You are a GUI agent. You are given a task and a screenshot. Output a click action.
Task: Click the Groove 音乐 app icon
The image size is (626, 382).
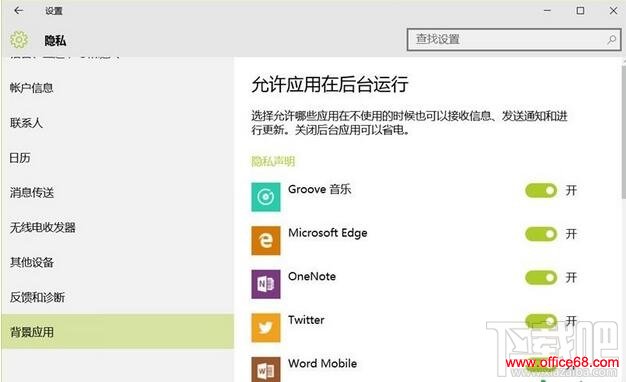pyautogui.click(x=265, y=197)
